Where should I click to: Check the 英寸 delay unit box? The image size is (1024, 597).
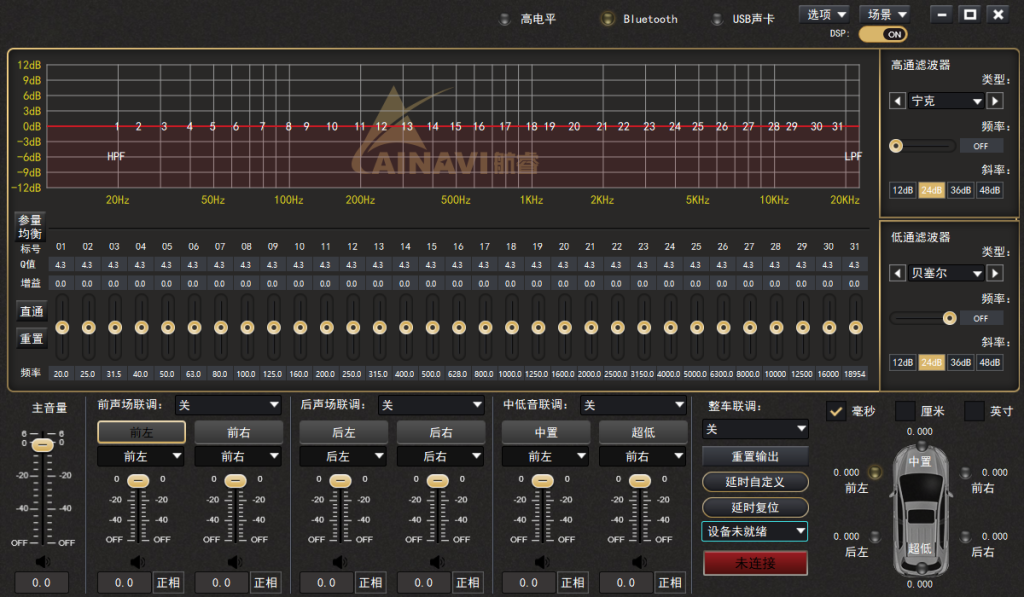pos(974,411)
